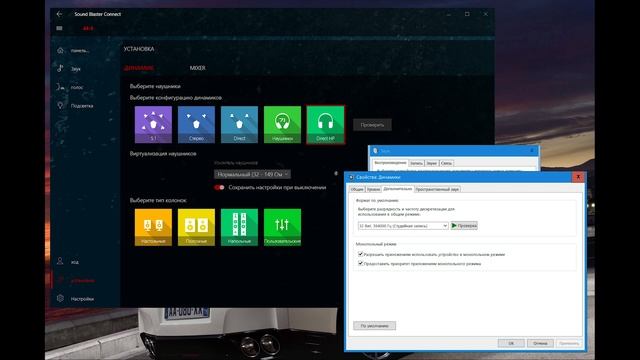640x360 pixels.
Task: Click the red AE-9 device label
Action: point(88,28)
